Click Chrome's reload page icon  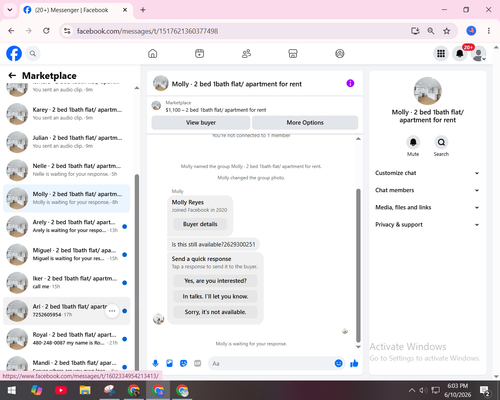[x=46, y=31]
